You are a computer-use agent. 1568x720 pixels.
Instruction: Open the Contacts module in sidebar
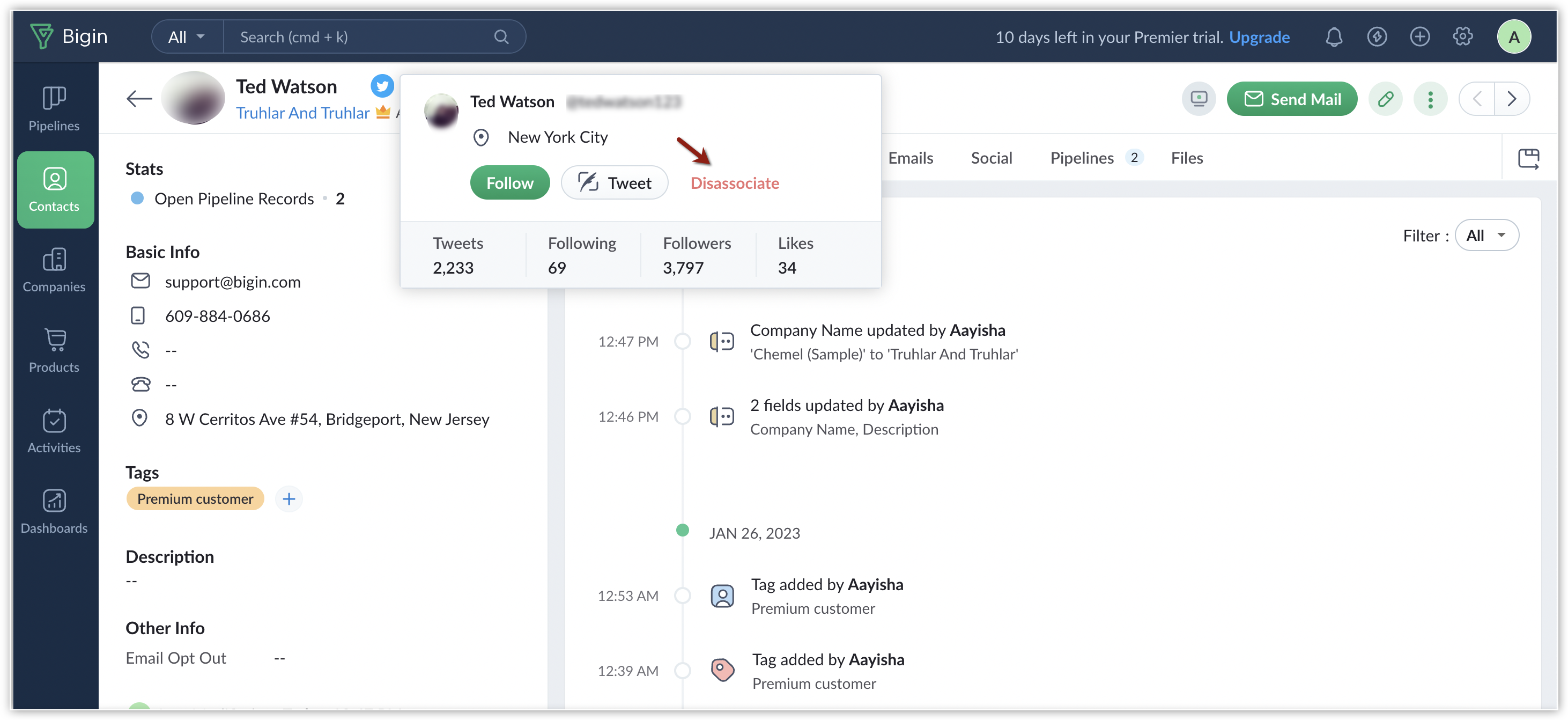[x=55, y=189]
